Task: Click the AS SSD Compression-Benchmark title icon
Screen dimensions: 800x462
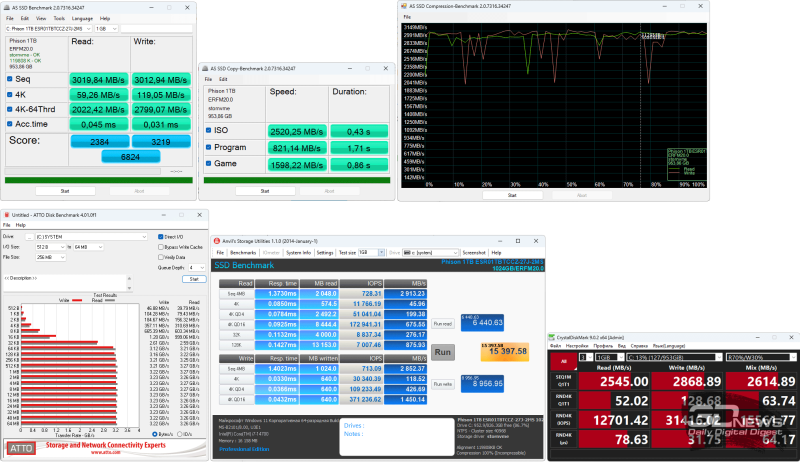Action: click(404, 6)
